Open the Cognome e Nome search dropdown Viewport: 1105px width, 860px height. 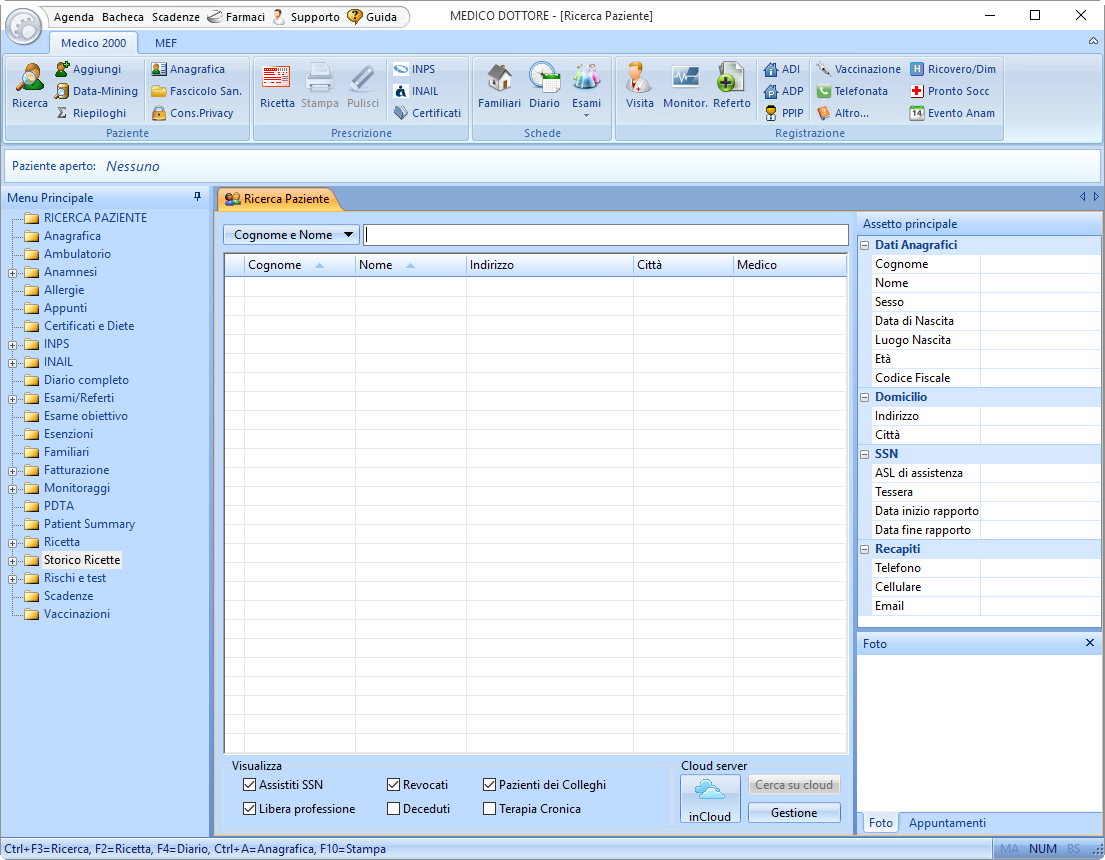point(291,235)
